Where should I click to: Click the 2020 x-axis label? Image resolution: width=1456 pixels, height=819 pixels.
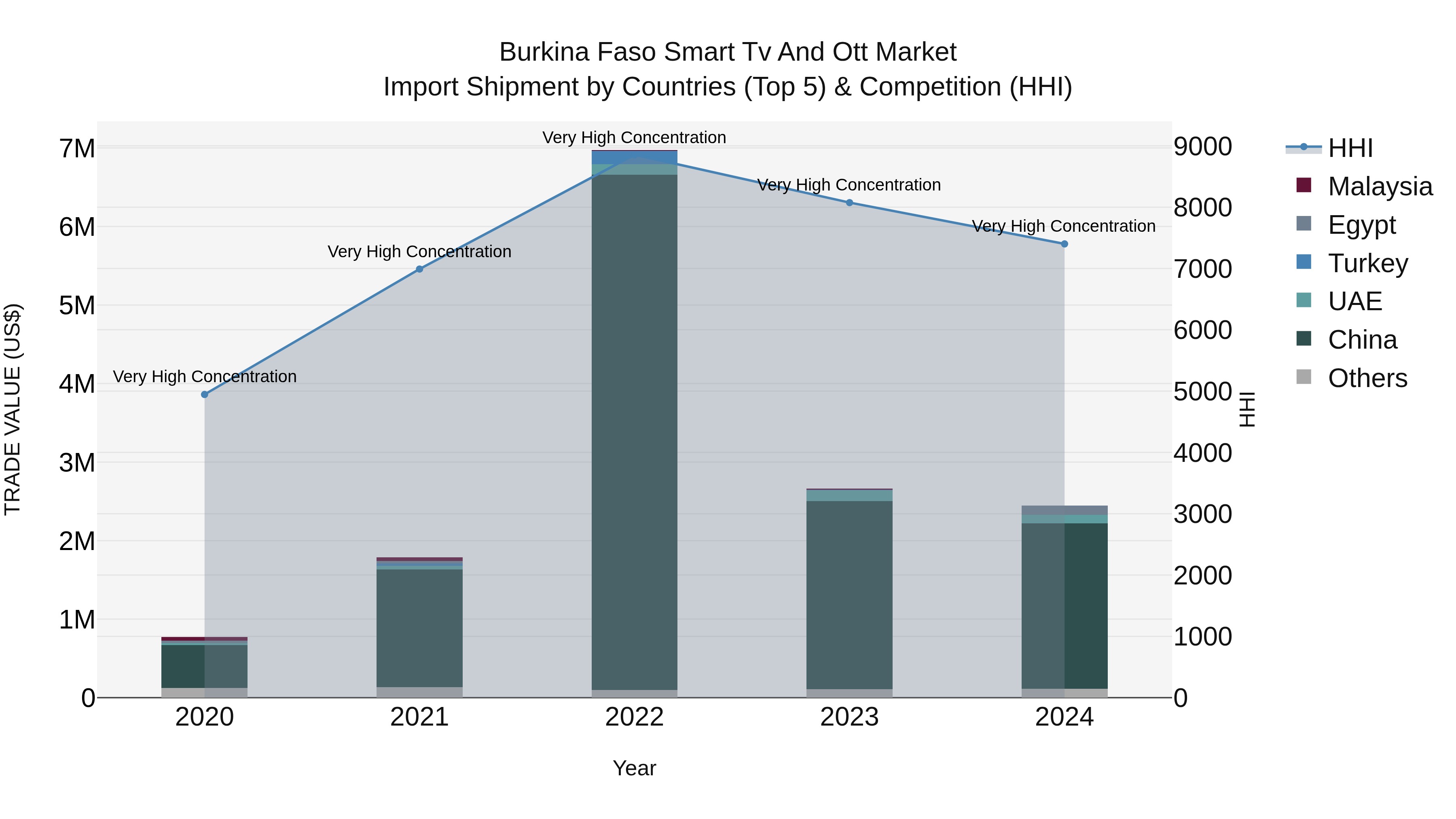pos(205,717)
